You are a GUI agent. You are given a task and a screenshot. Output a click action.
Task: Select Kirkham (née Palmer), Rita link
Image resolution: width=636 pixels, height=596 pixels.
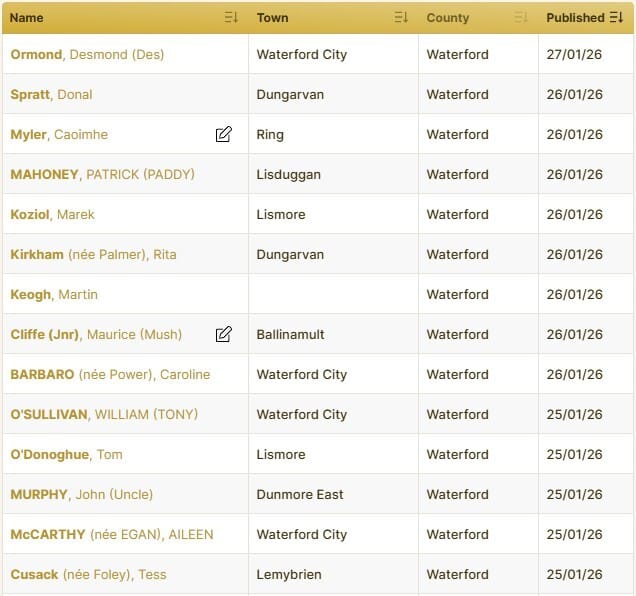coord(93,254)
